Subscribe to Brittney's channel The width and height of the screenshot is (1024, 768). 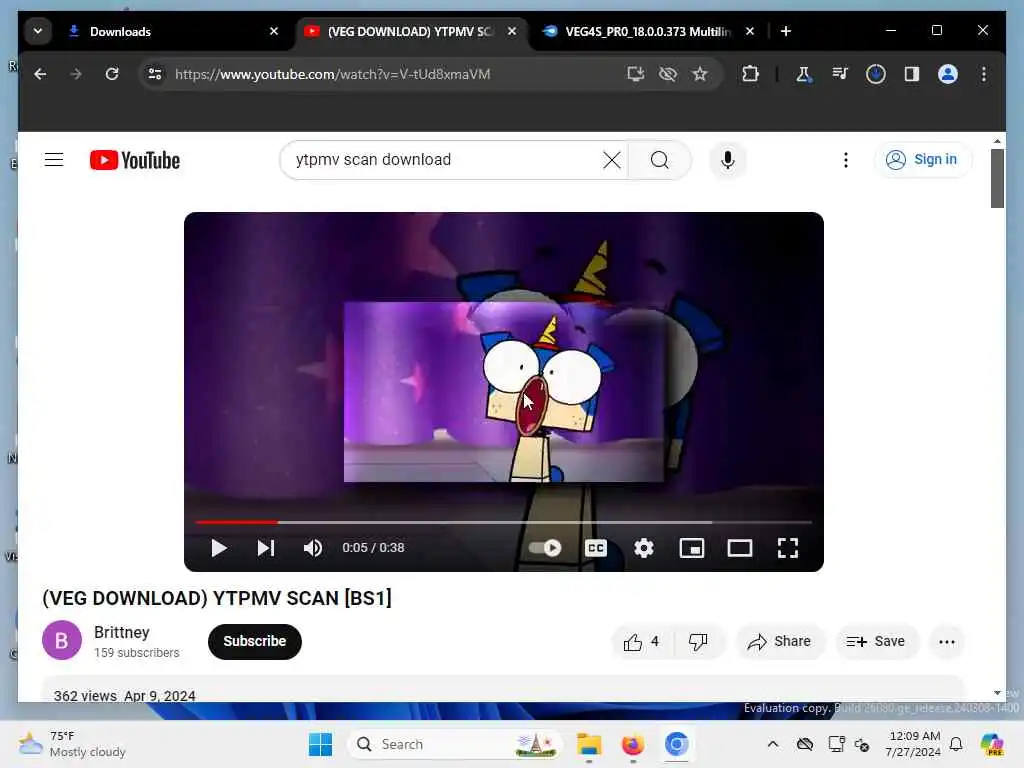click(255, 641)
